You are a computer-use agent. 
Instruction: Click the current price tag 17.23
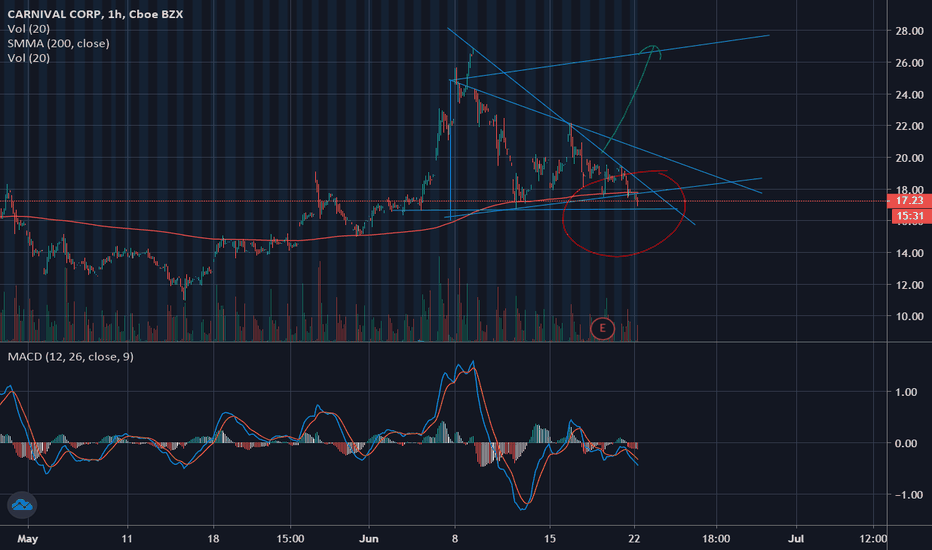click(x=909, y=201)
